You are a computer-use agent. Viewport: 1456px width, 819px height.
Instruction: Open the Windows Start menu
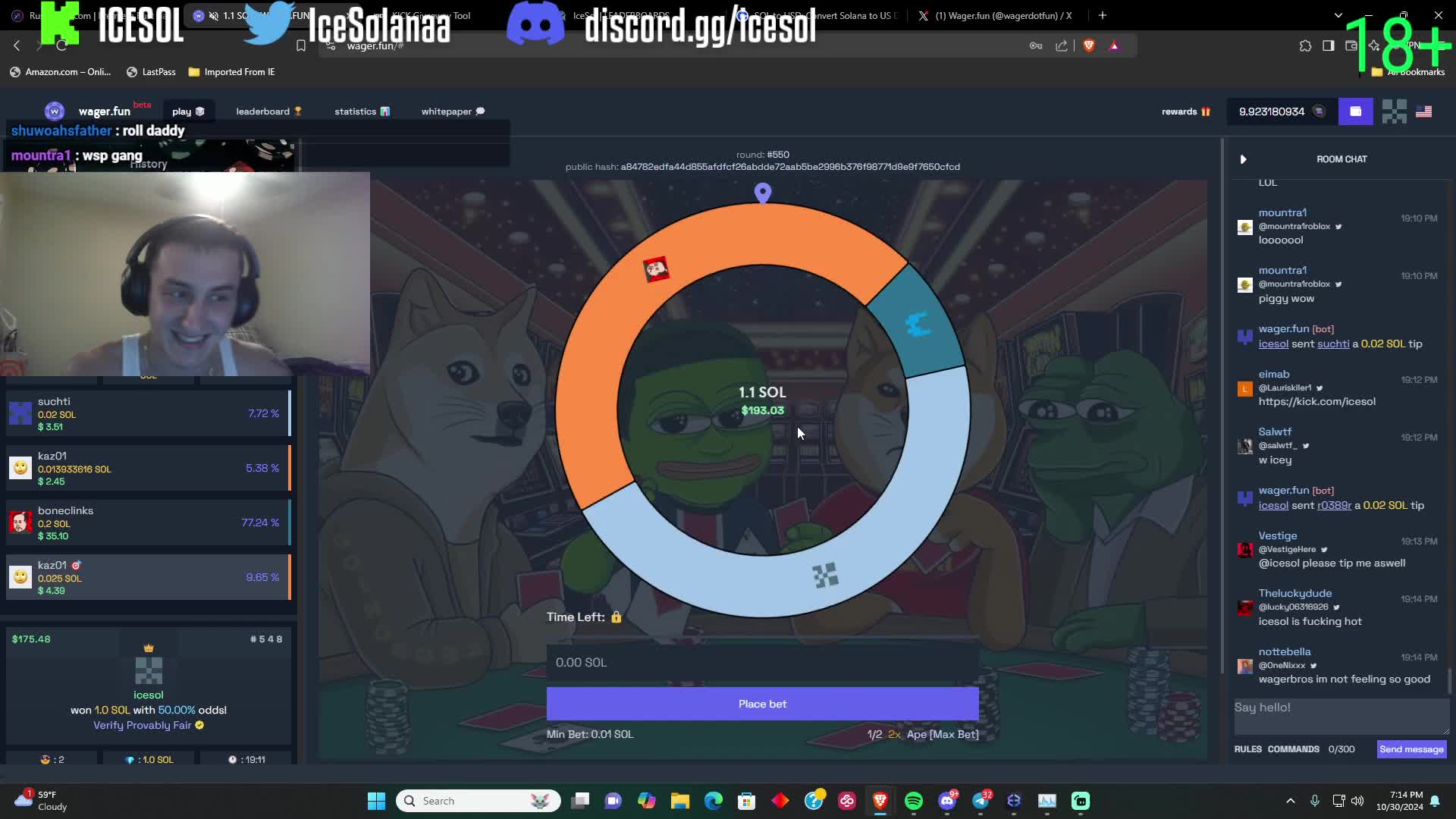376,801
